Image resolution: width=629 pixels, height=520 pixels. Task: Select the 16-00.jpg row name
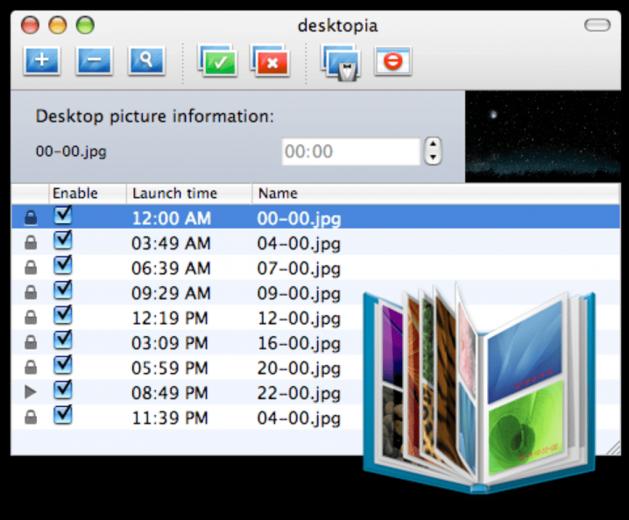(x=299, y=343)
